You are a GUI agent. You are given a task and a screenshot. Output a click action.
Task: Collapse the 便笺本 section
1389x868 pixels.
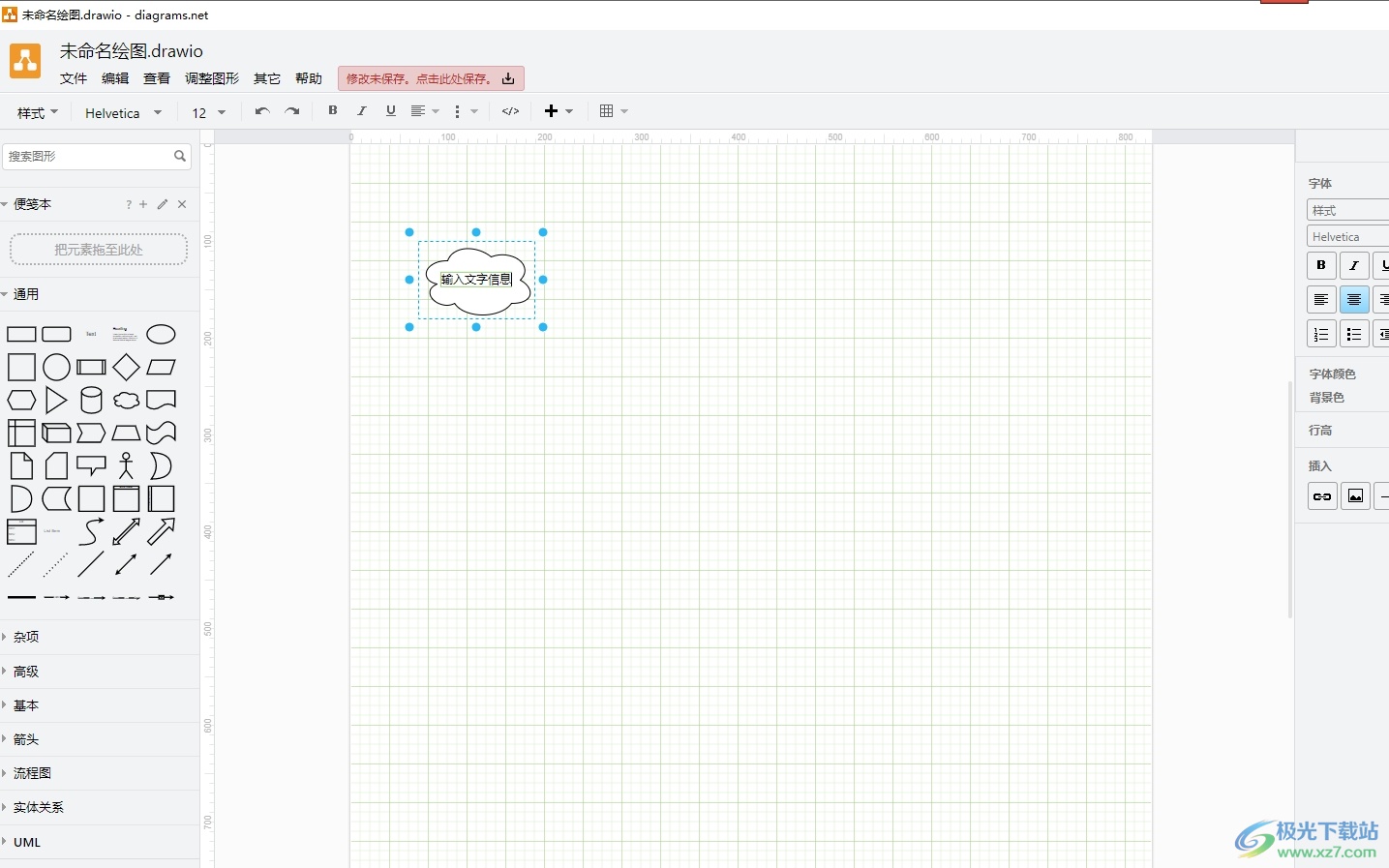(32, 204)
